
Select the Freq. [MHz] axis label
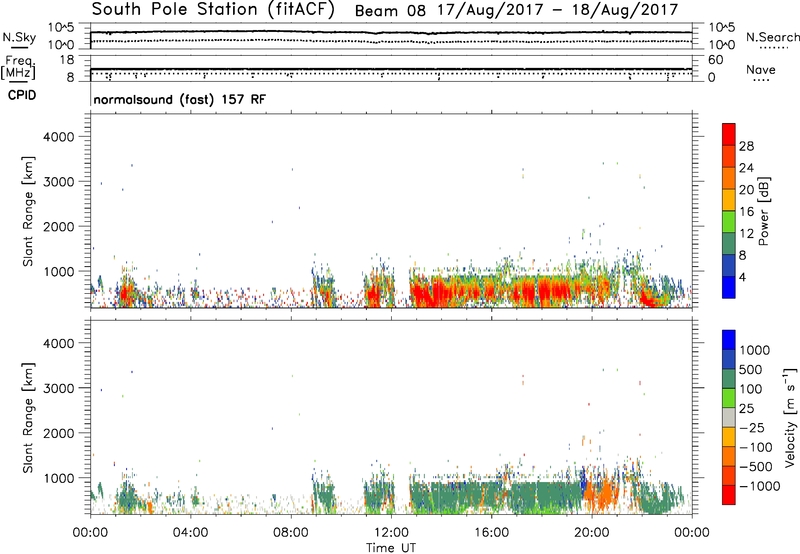[18, 68]
